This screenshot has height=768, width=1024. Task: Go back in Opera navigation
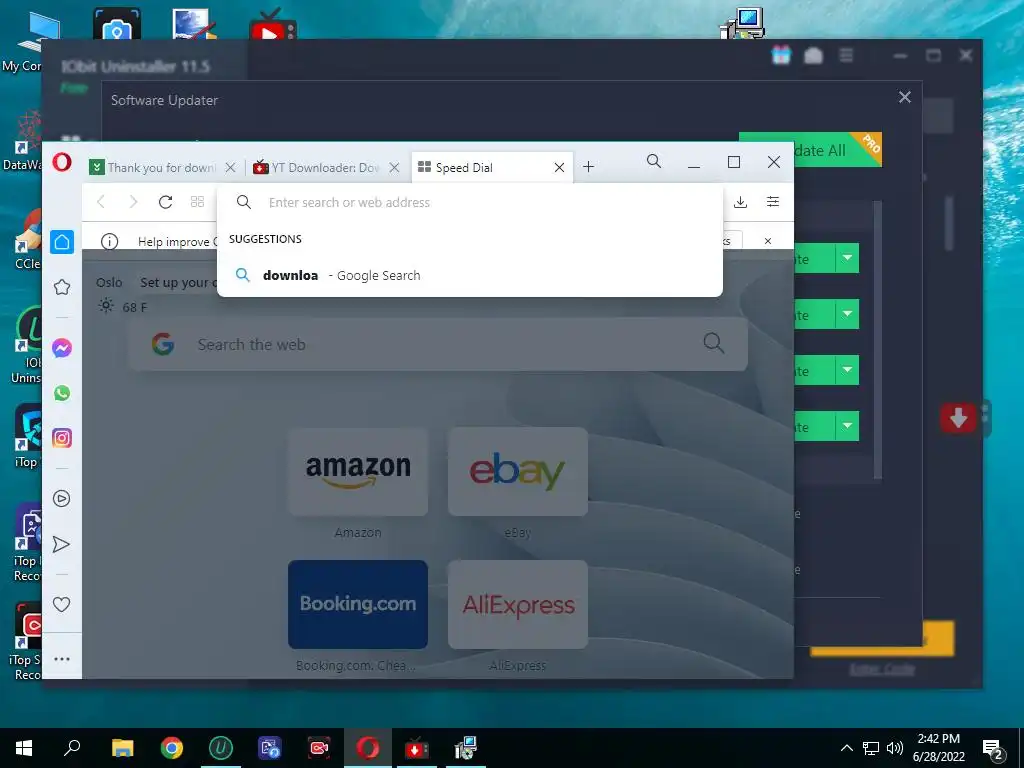(x=101, y=202)
